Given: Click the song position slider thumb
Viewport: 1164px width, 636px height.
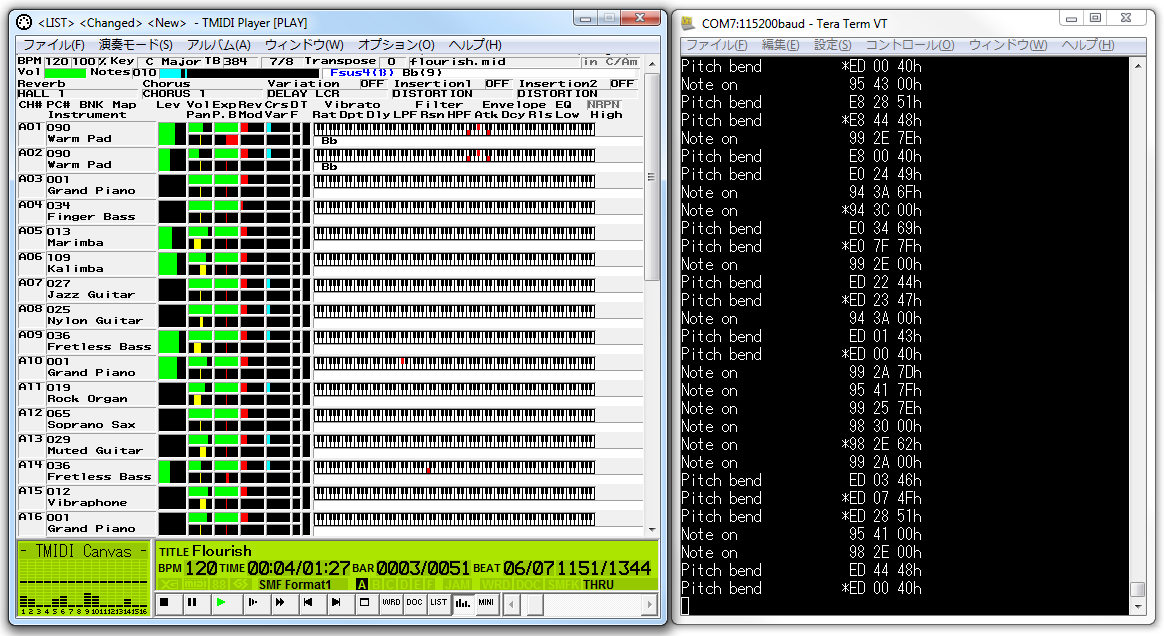Looking at the screenshot, I should (x=534, y=605).
